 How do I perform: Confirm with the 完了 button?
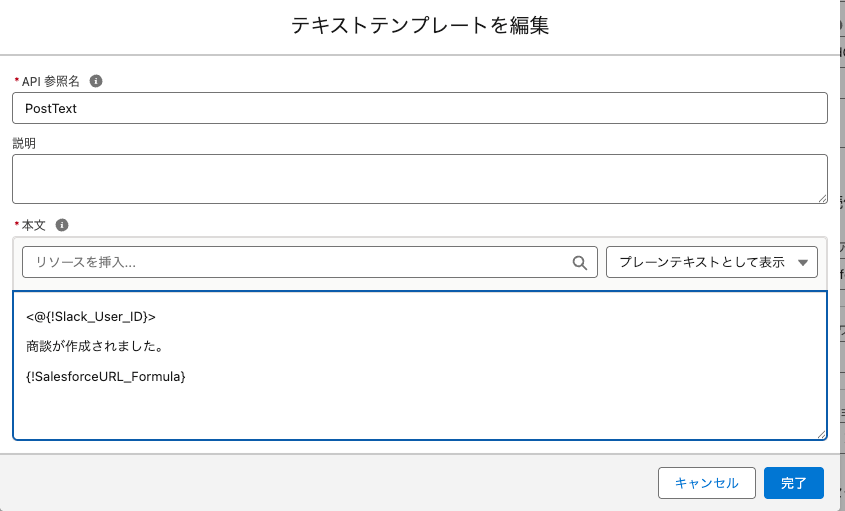pyautogui.click(x=793, y=483)
